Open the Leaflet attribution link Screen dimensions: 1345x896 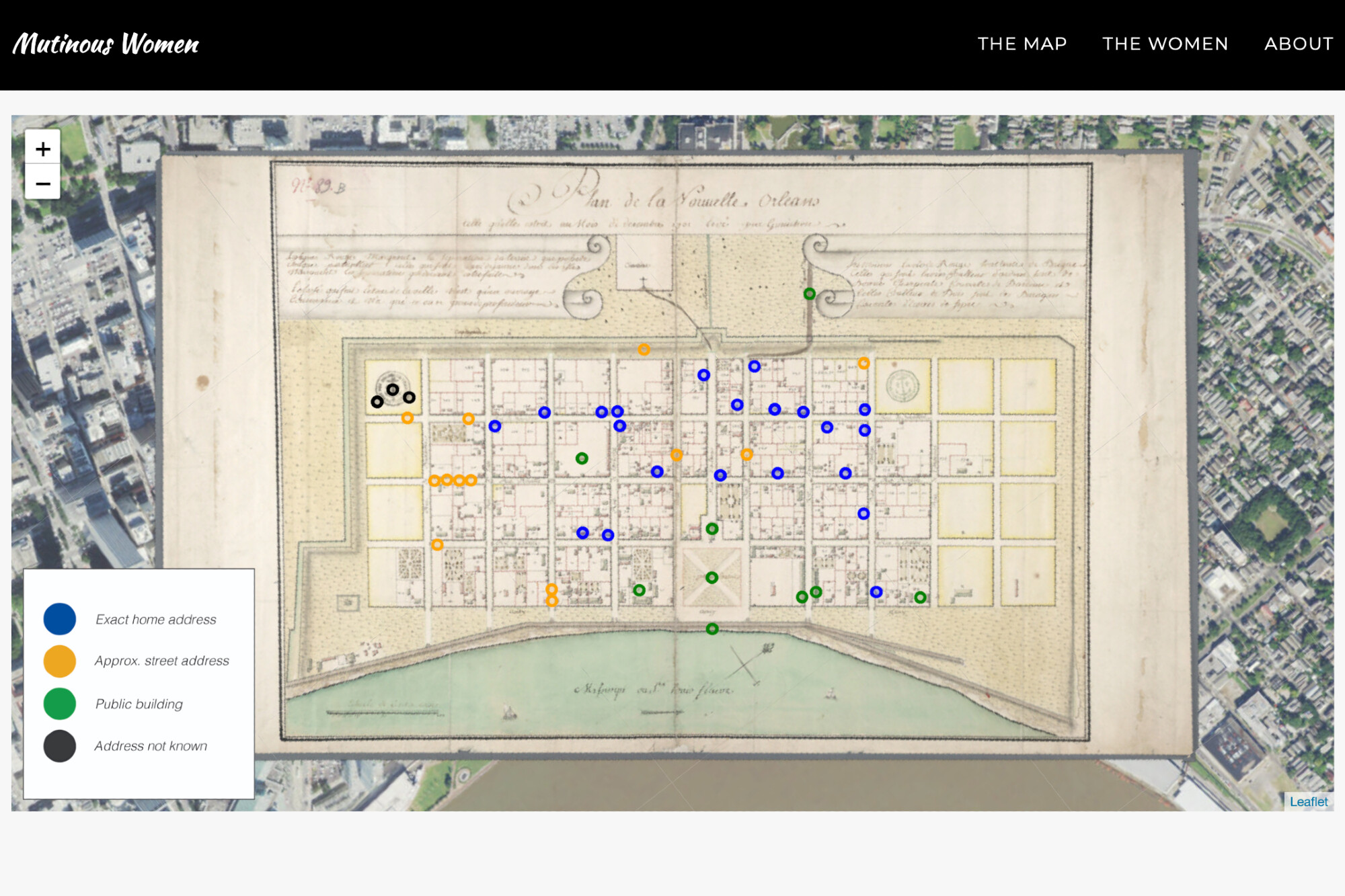tap(1308, 801)
